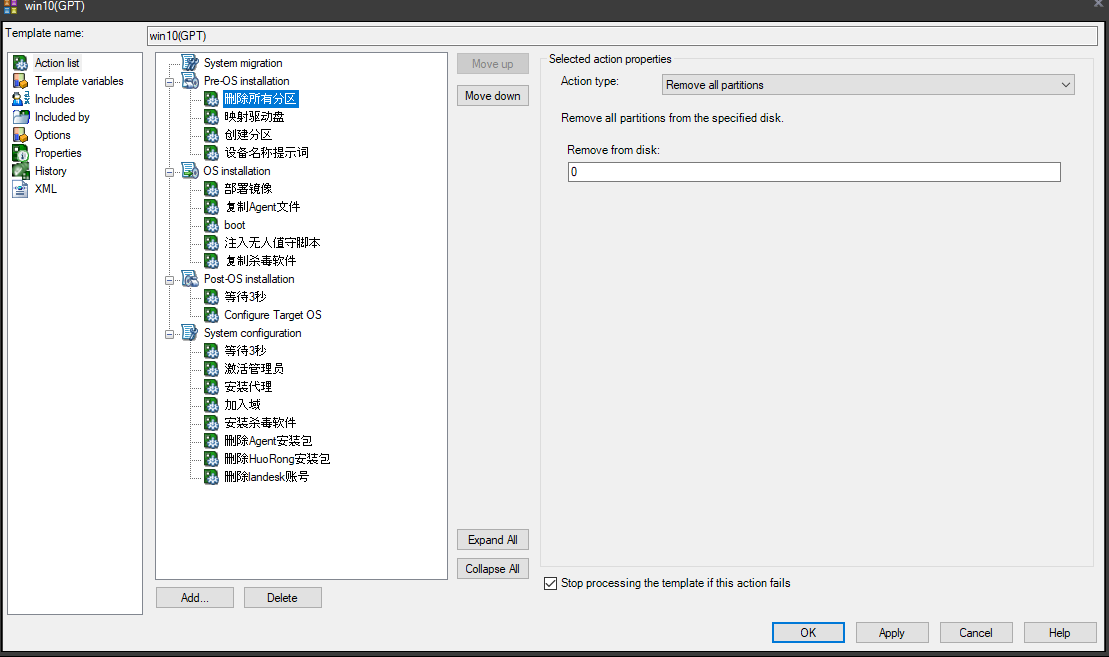1109x657 pixels.
Task: Open the Action type dropdown
Action: coord(868,85)
